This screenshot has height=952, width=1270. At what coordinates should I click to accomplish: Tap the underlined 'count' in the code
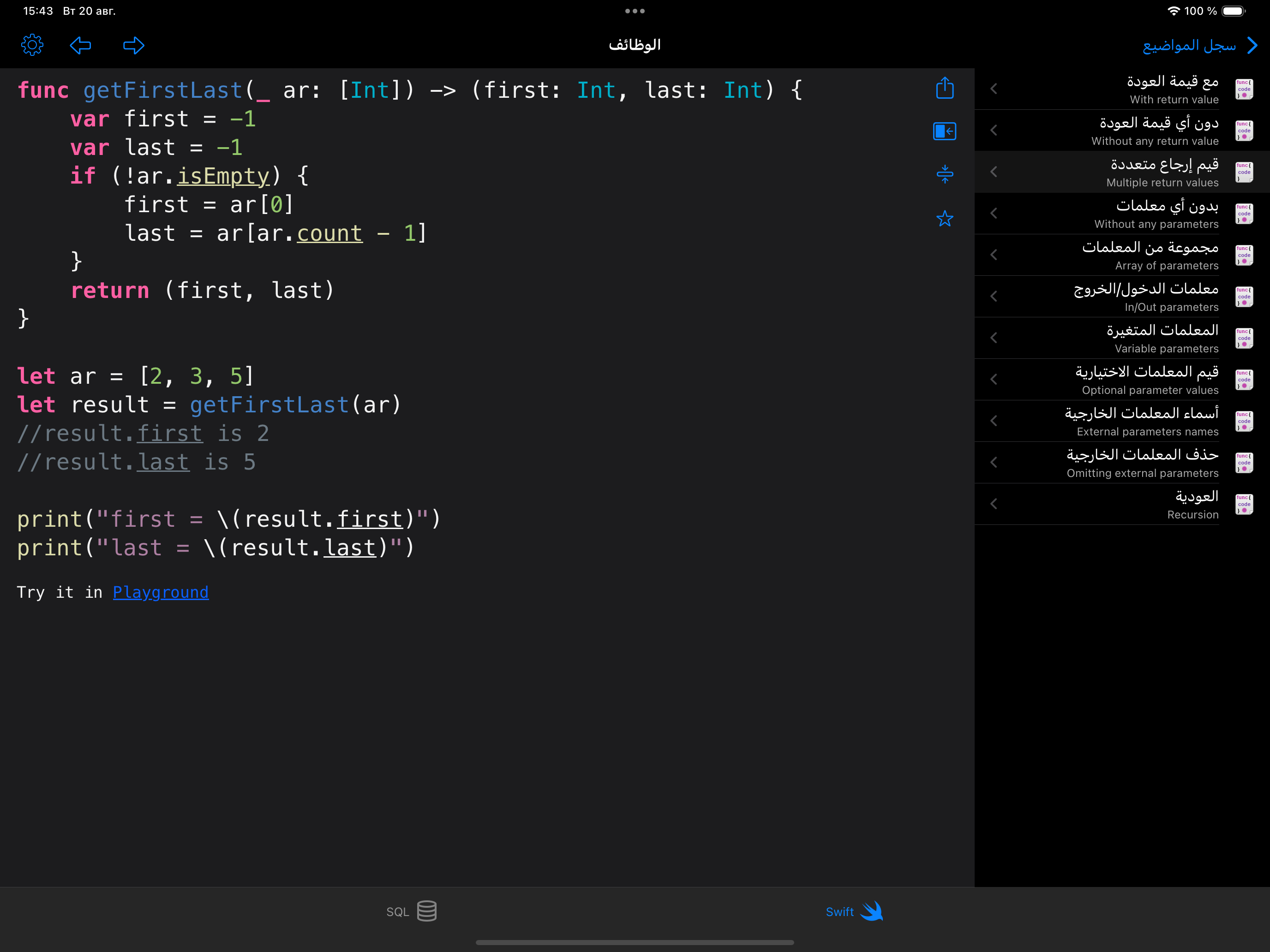click(329, 233)
